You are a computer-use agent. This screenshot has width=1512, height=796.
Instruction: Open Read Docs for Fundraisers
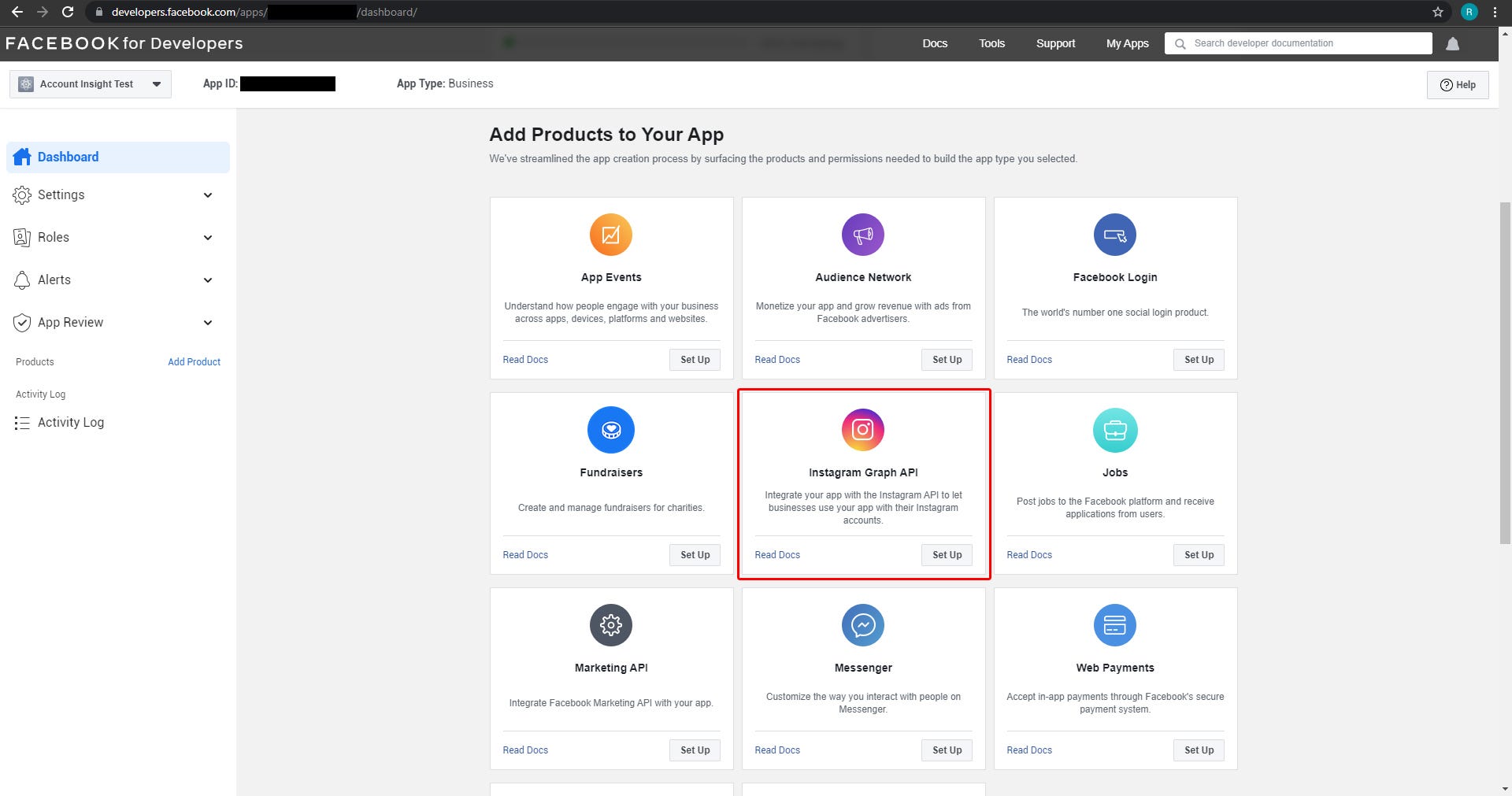(525, 555)
